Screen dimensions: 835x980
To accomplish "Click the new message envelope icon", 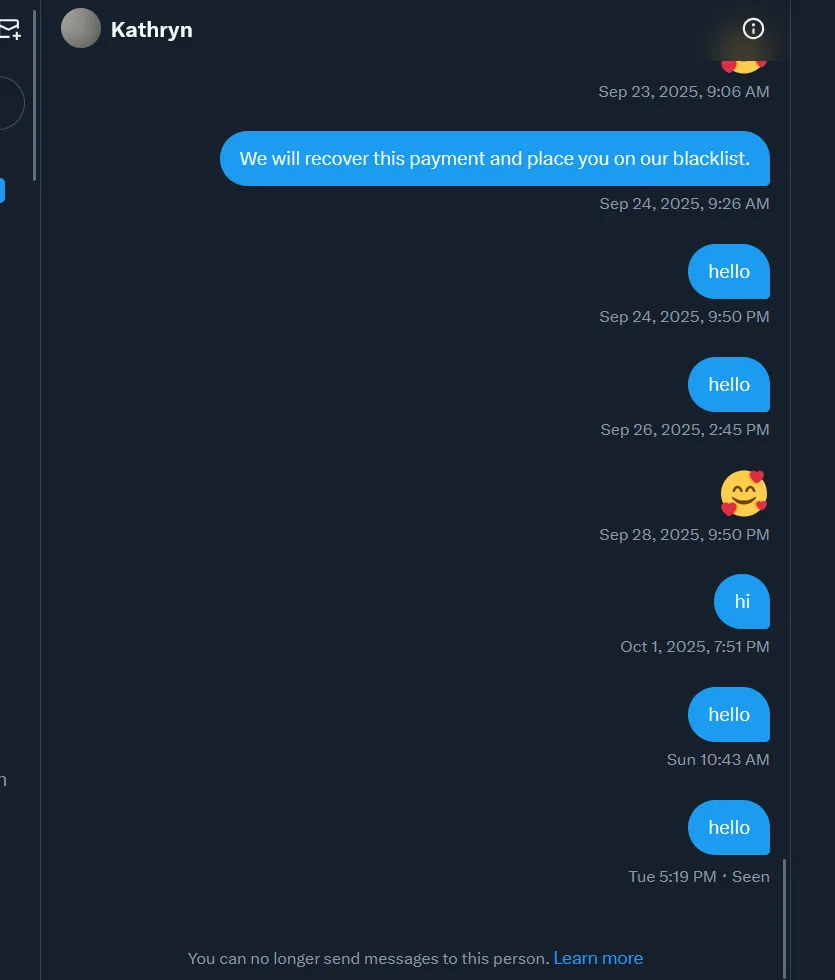I will 10,30.
